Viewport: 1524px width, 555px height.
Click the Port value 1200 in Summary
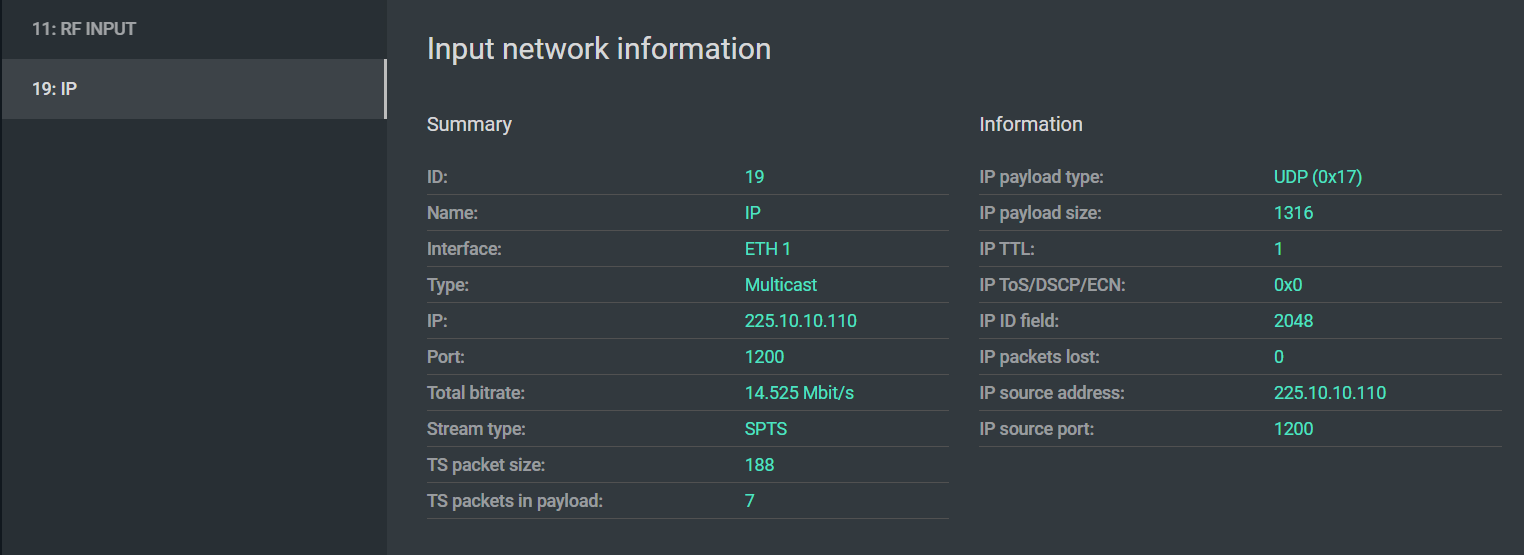coord(764,357)
